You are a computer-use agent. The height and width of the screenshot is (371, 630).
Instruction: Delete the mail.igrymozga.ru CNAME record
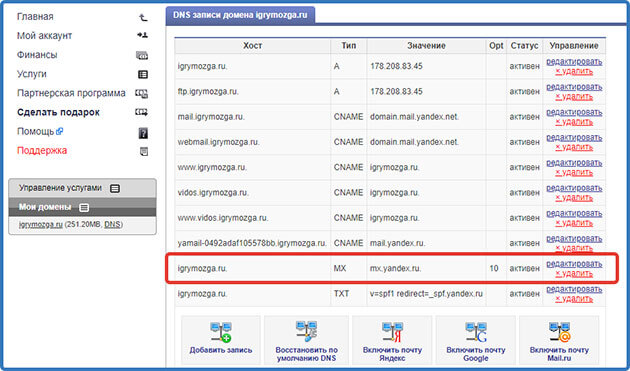click(x=574, y=122)
